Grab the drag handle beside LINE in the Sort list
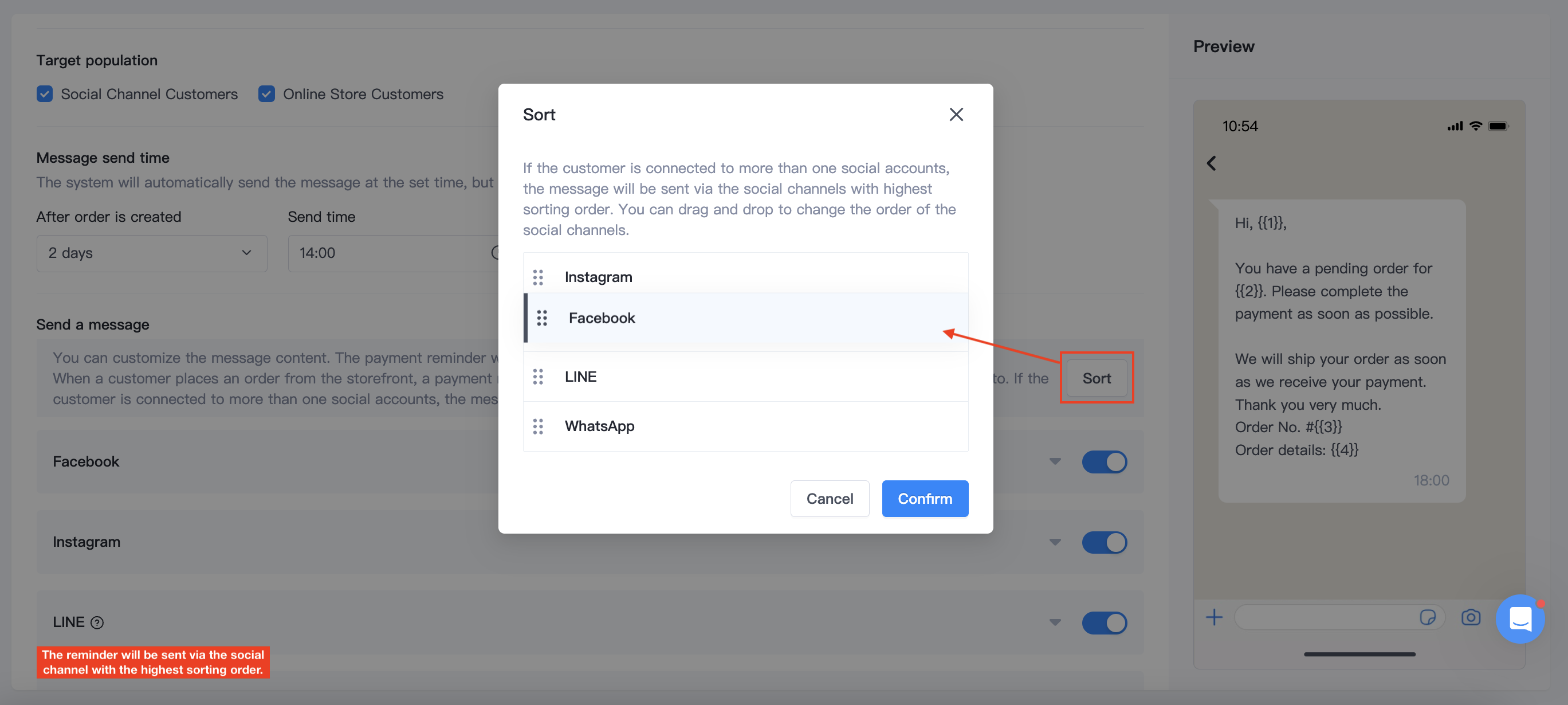 (537, 376)
